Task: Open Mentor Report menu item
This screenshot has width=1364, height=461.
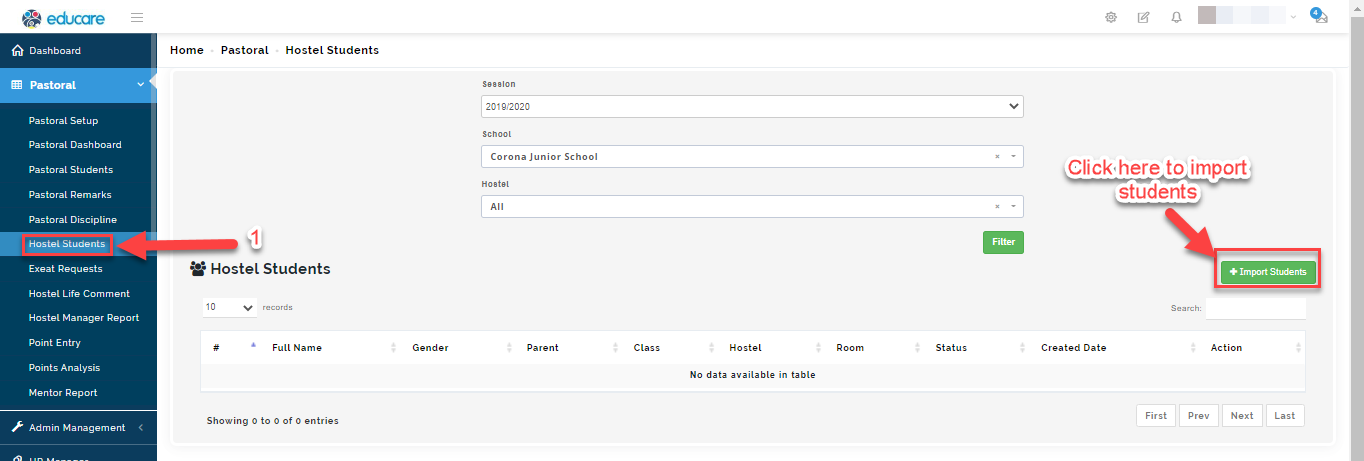Action: point(63,393)
